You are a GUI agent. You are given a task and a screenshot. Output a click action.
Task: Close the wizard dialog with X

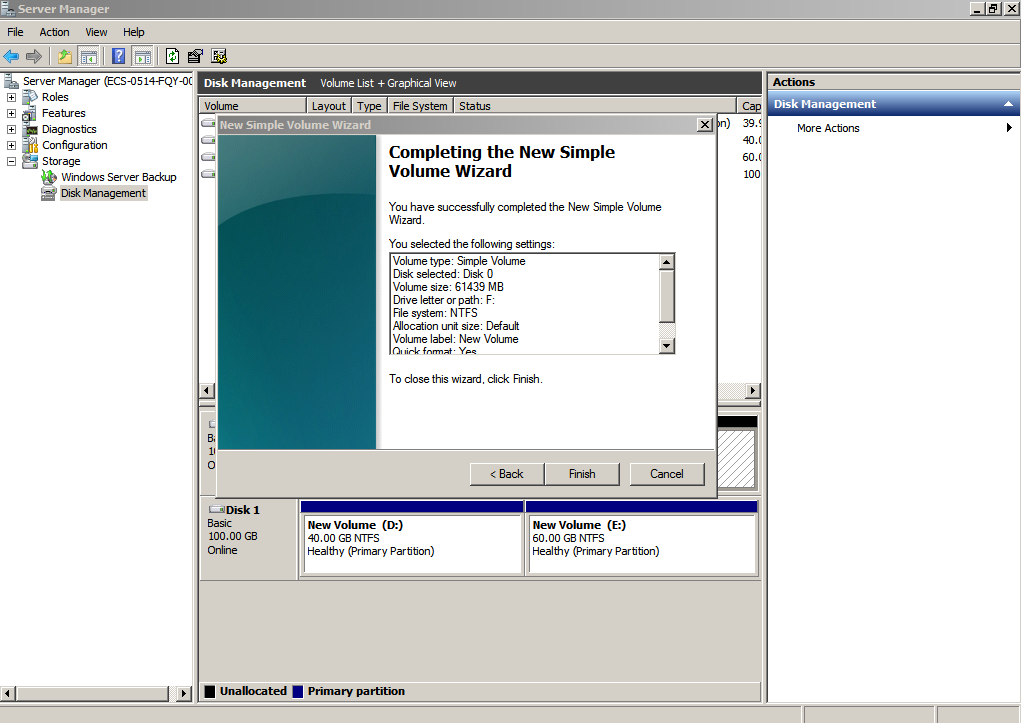(x=705, y=125)
